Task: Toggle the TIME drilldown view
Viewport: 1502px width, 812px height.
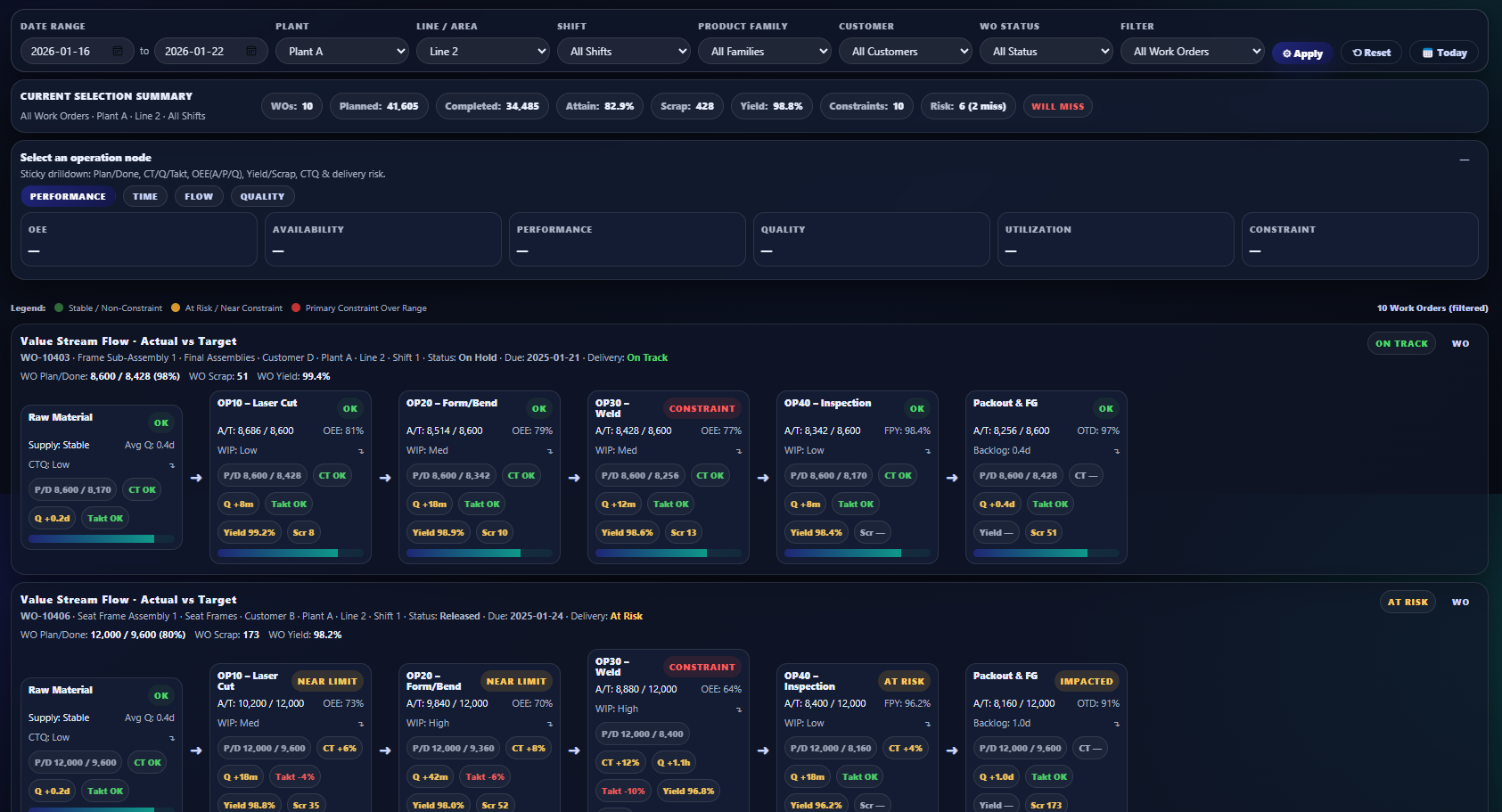Action: [144, 196]
